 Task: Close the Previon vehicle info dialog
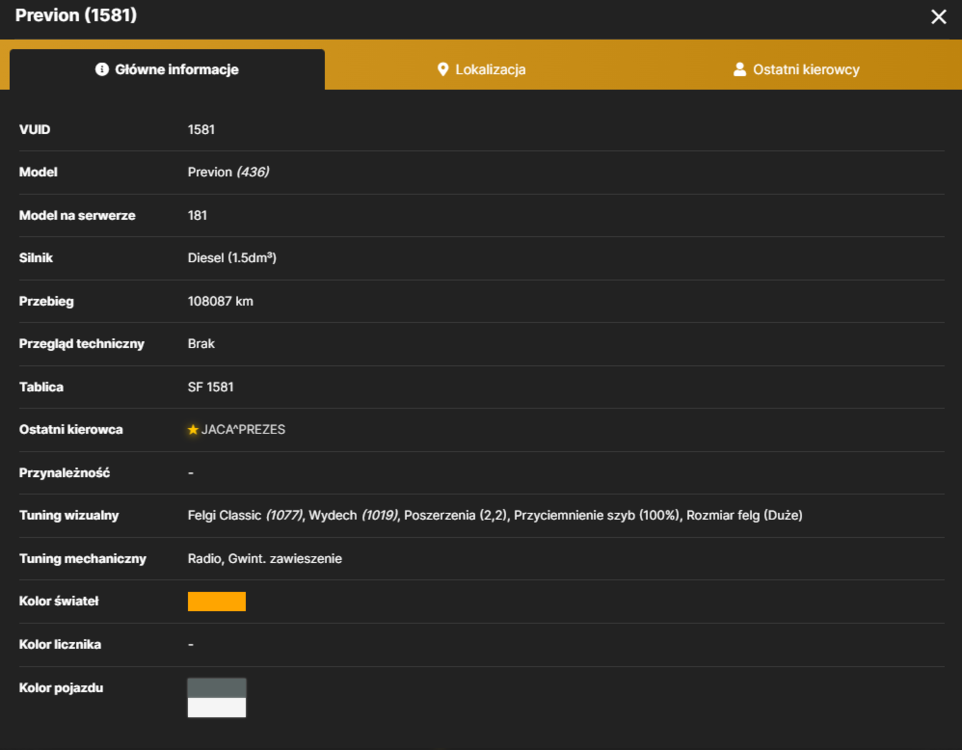(938, 17)
